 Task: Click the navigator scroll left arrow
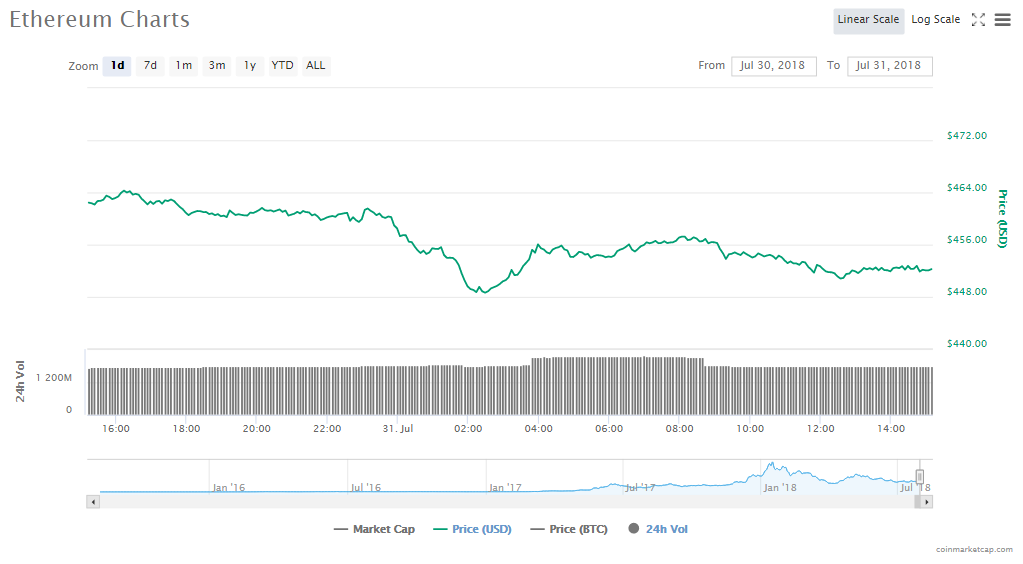(x=94, y=501)
